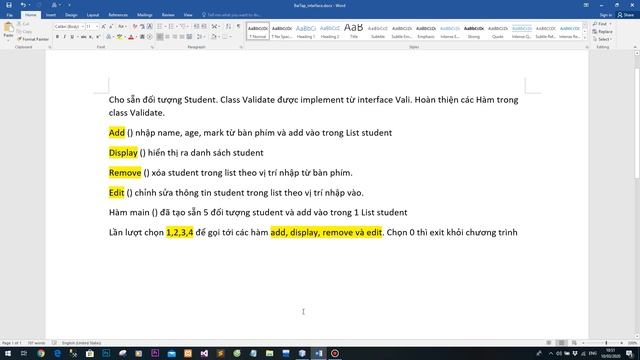Apply red font color

click(131, 37)
